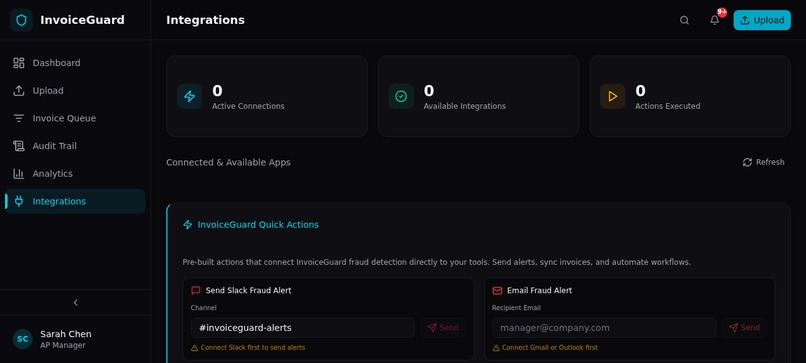The width and height of the screenshot is (806, 363).
Task: Open Dashboard in the sidebar
Action: click(x=75, y=63)
